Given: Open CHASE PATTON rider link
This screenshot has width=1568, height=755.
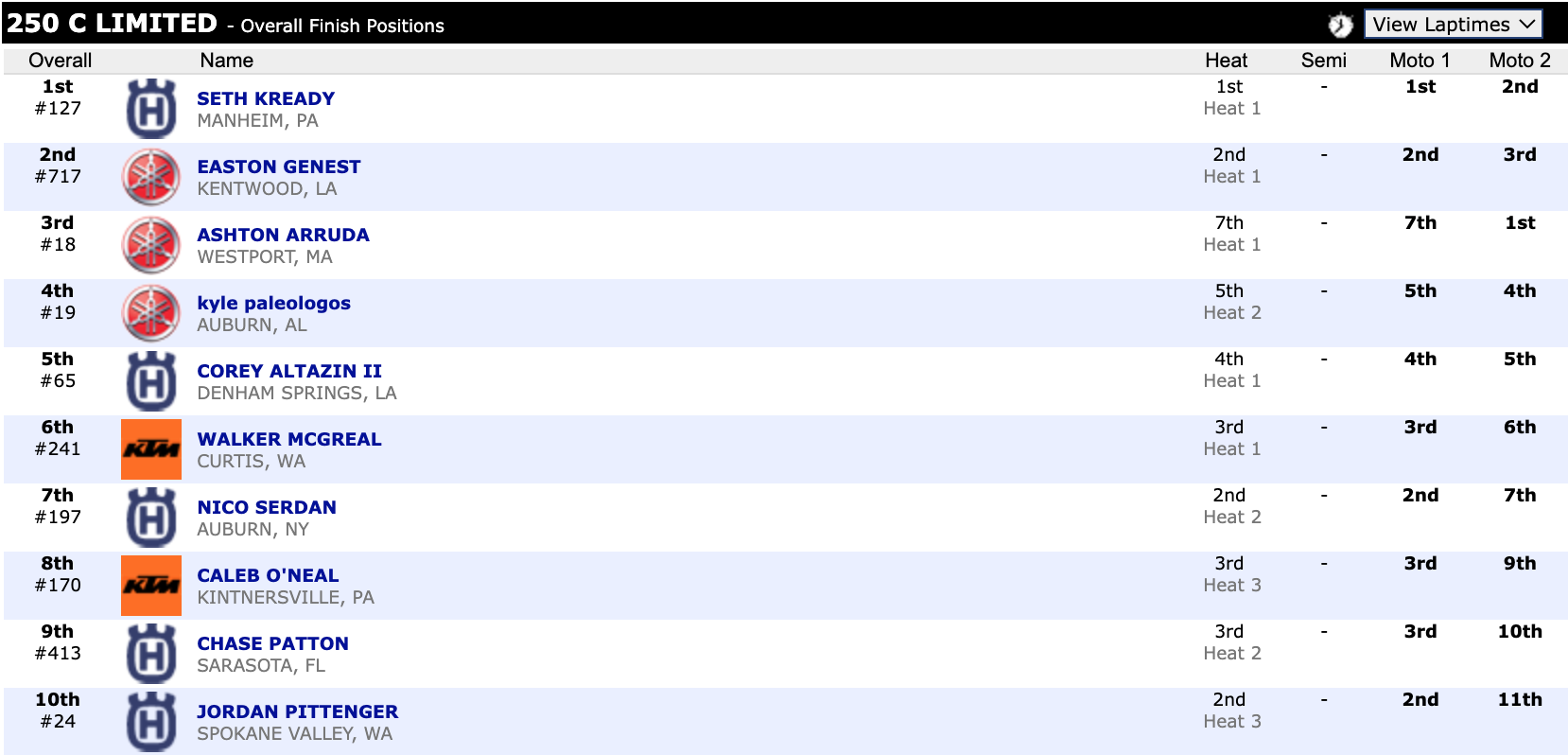Looking at the screenshot, I should coord(272,643).
